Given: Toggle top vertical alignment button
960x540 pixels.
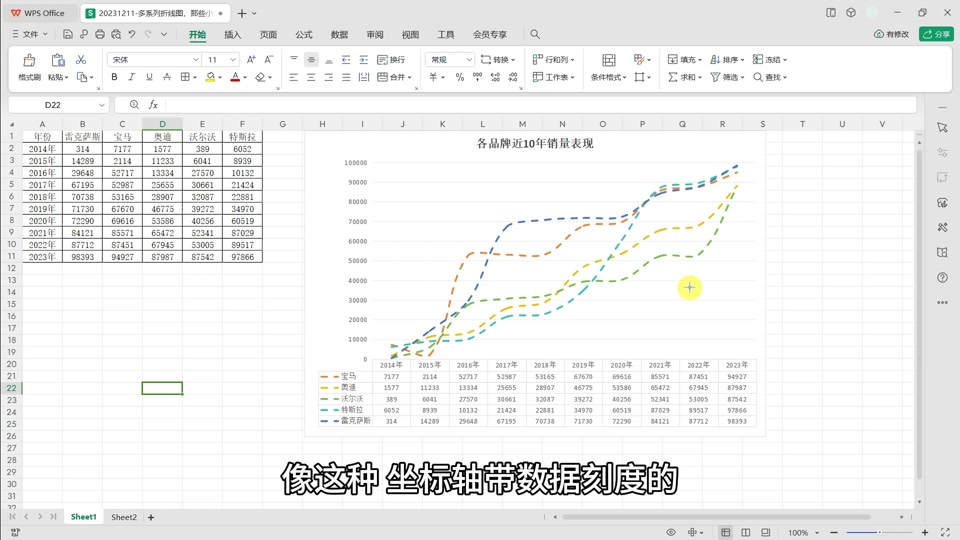Looking at the screenshot, I should coord(294,59).
